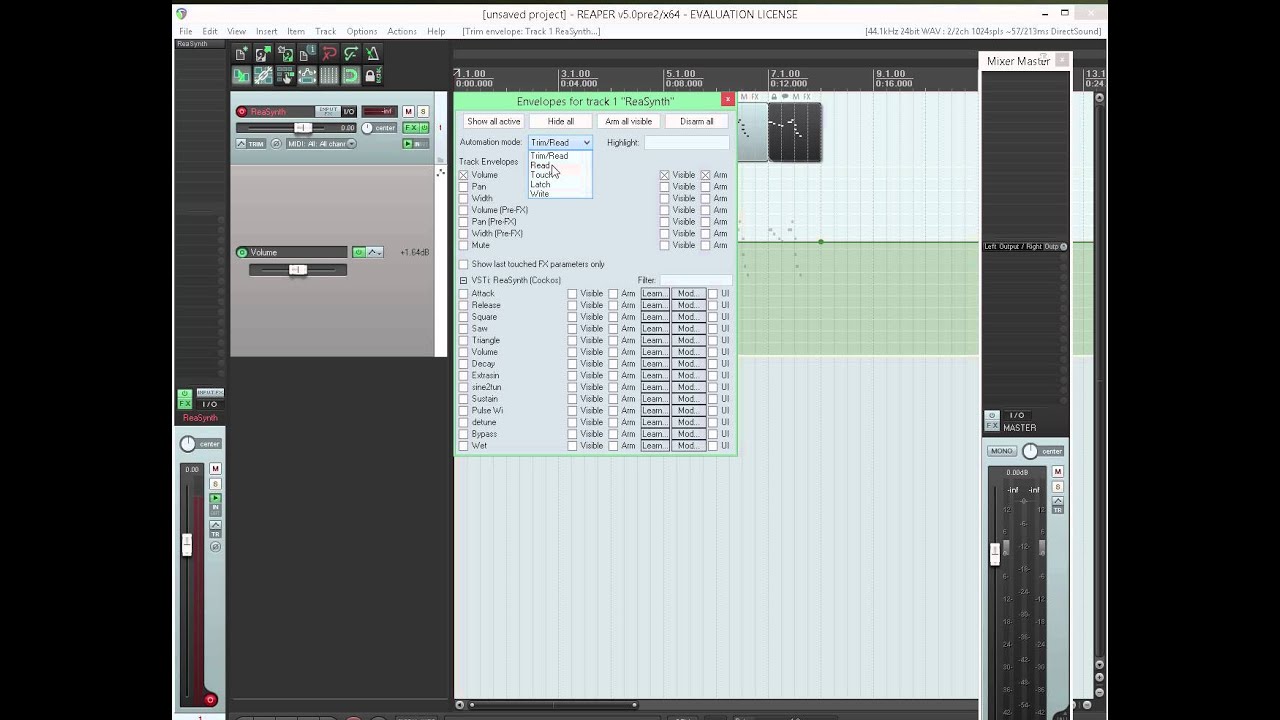Click the Volume envelope arm icon
The width and height of the screenshot is (1280, 720).
coord(242,252)
